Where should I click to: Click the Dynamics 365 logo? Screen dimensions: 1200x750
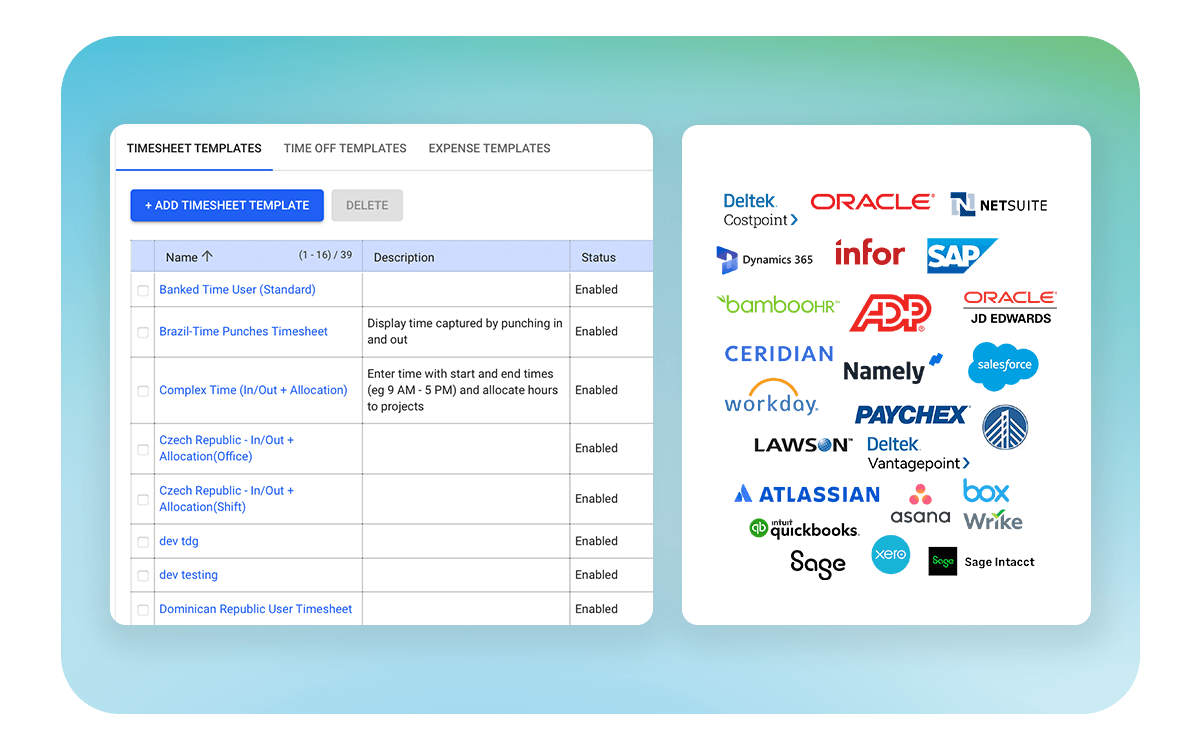pyautogui.click(x=765, y=260)
